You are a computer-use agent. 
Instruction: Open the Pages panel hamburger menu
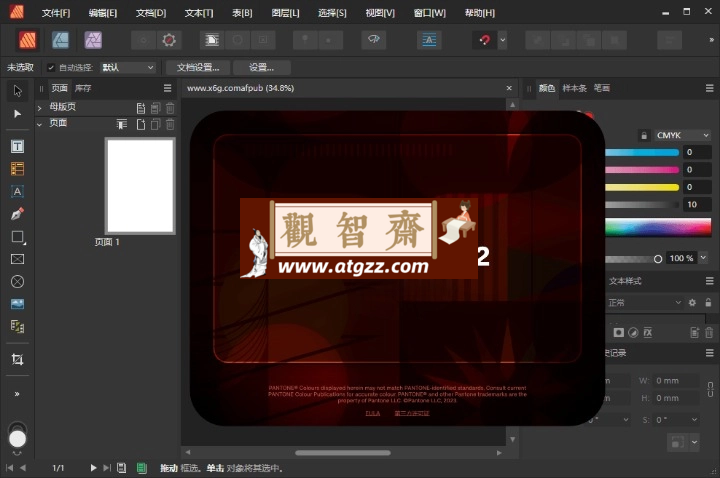(168, 88)
